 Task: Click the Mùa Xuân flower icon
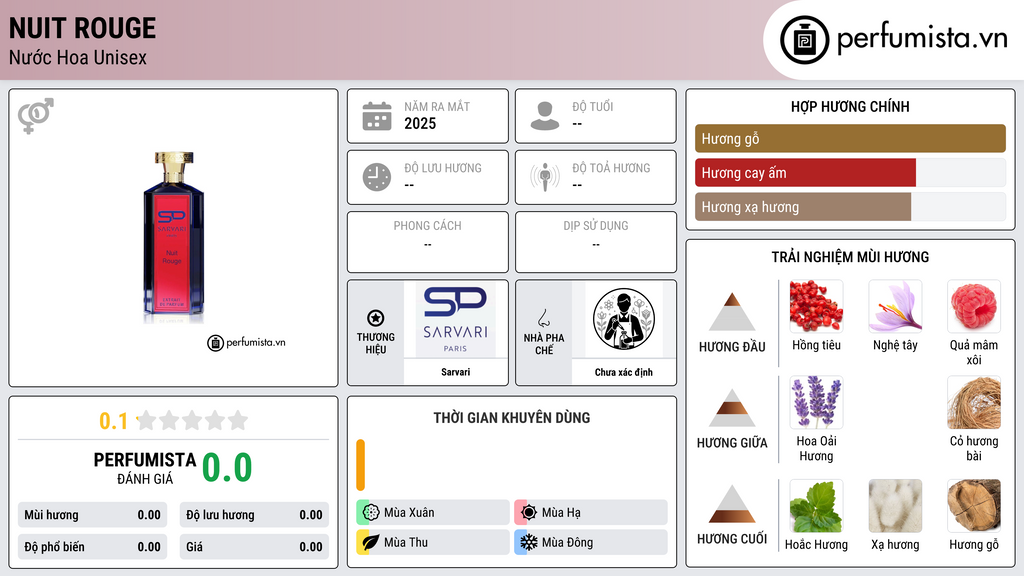[371, 512]
